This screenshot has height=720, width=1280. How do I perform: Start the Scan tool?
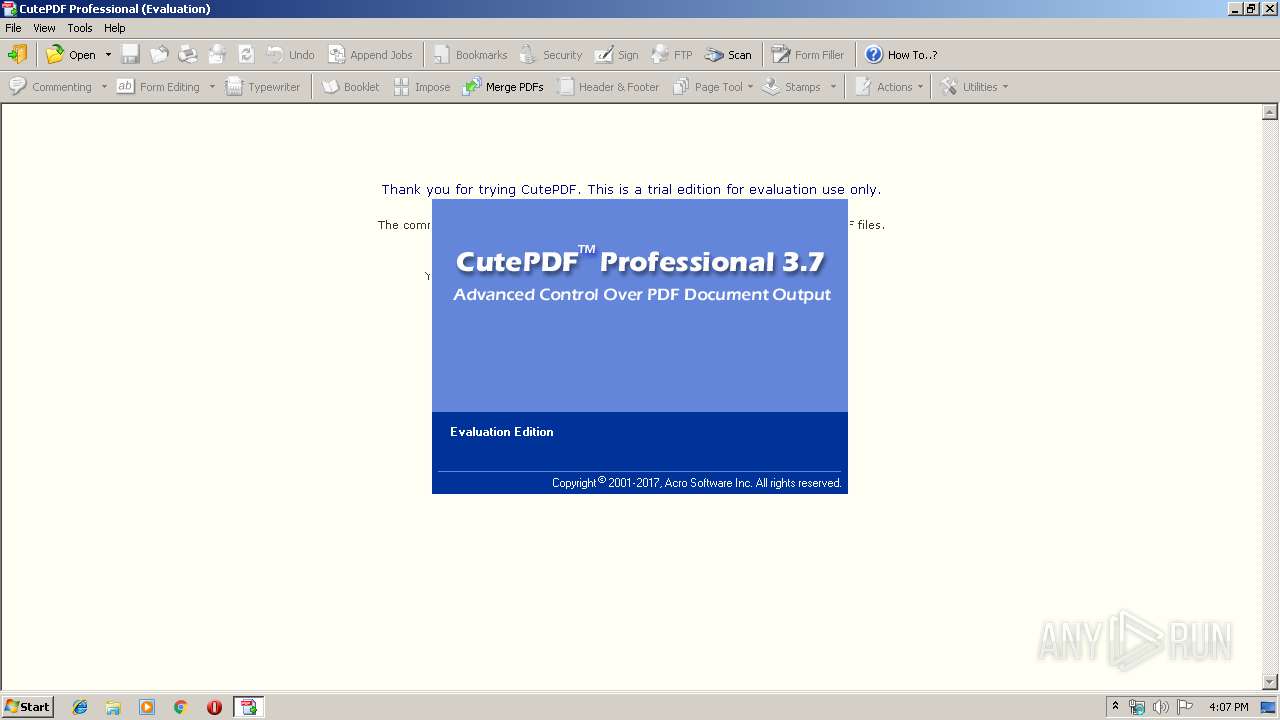(x=728, y=55)
